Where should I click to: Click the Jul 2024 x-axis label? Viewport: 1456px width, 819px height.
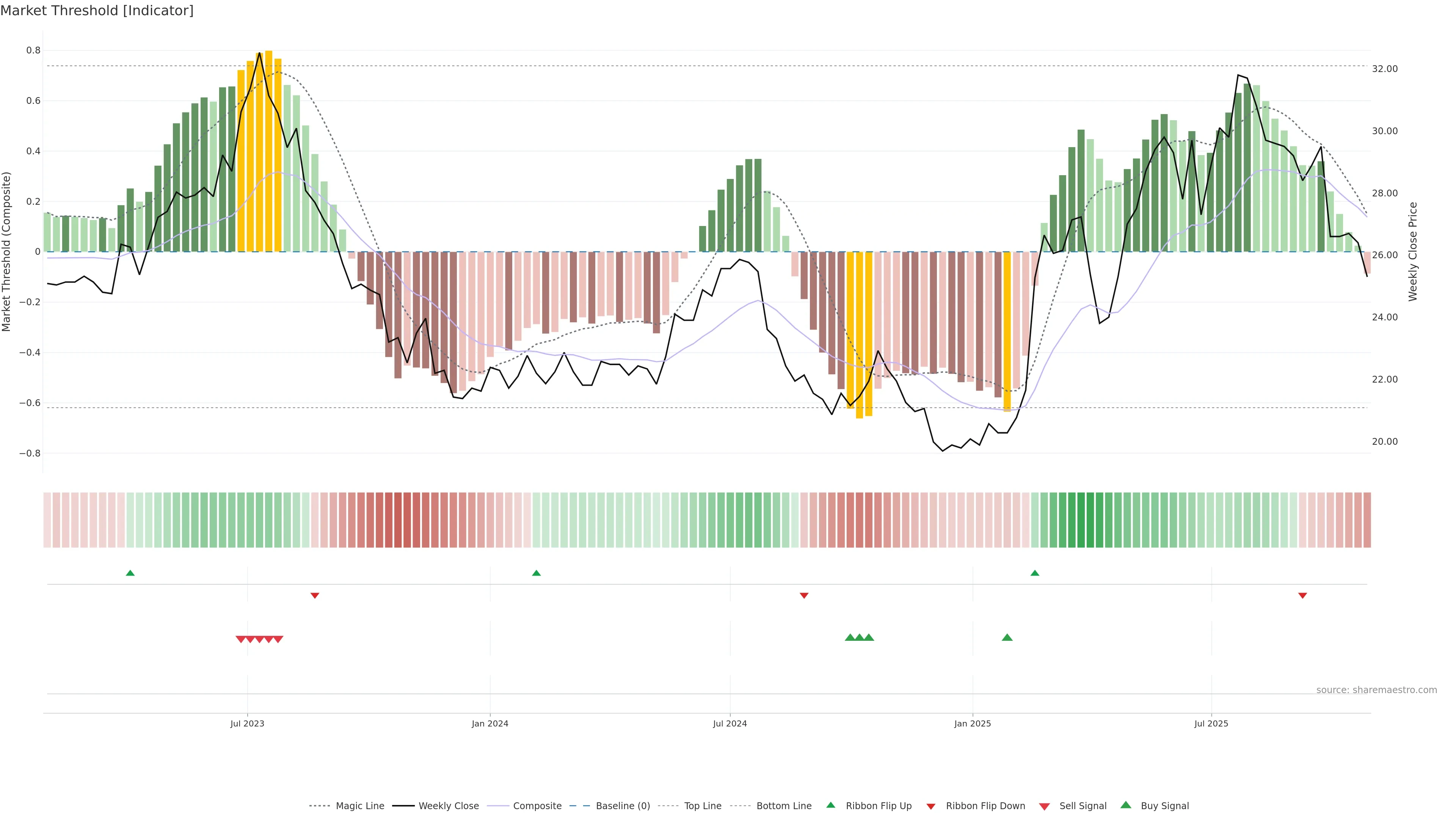730,723
